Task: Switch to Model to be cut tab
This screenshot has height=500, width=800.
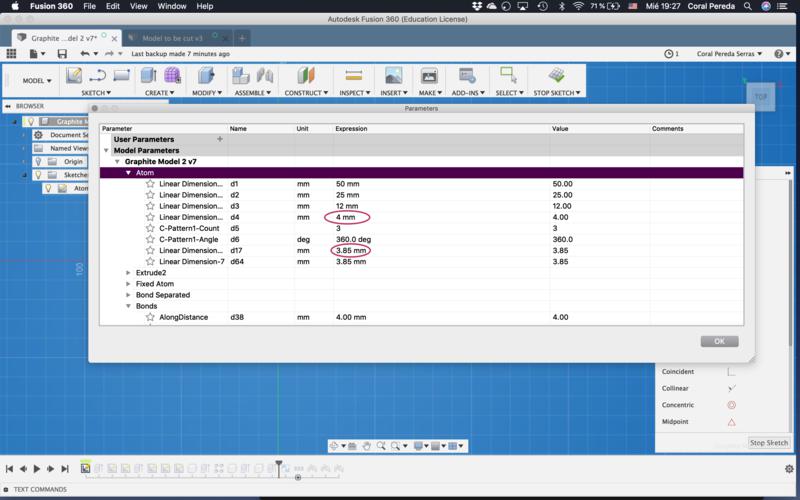Action: [x=172, y=38]
